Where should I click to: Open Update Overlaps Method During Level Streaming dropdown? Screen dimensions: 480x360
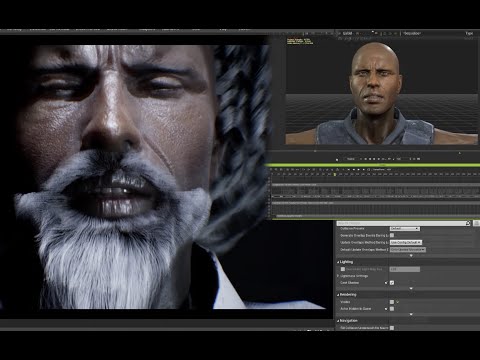(x=406, y=242)
